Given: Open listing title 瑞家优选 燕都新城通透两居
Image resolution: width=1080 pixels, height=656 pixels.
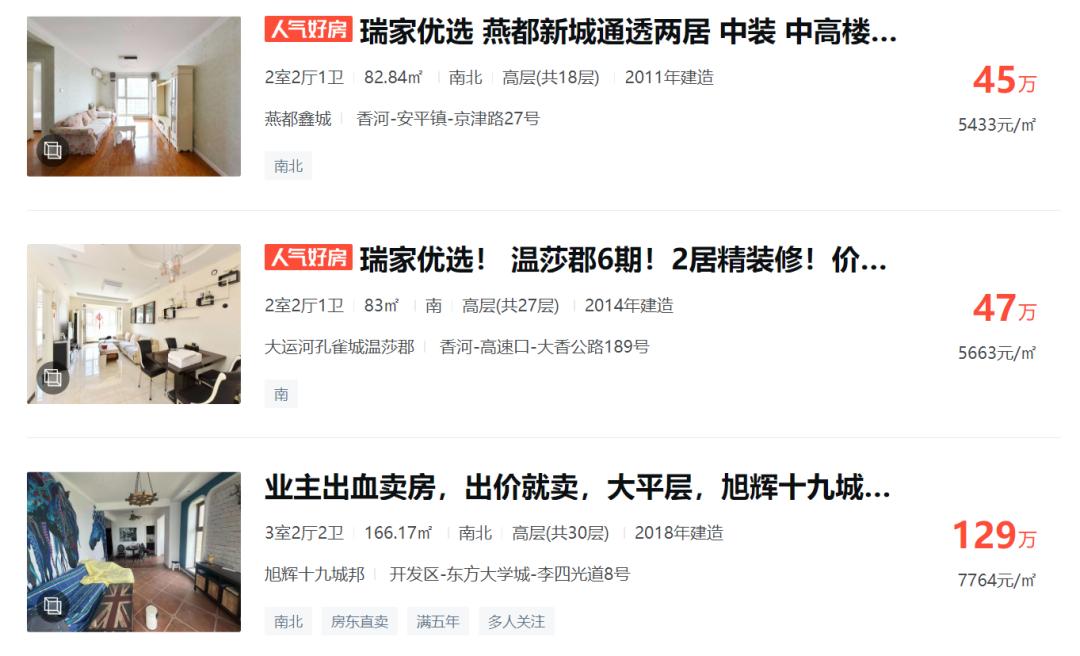Looking at the screenshot, I should point(628,32).
